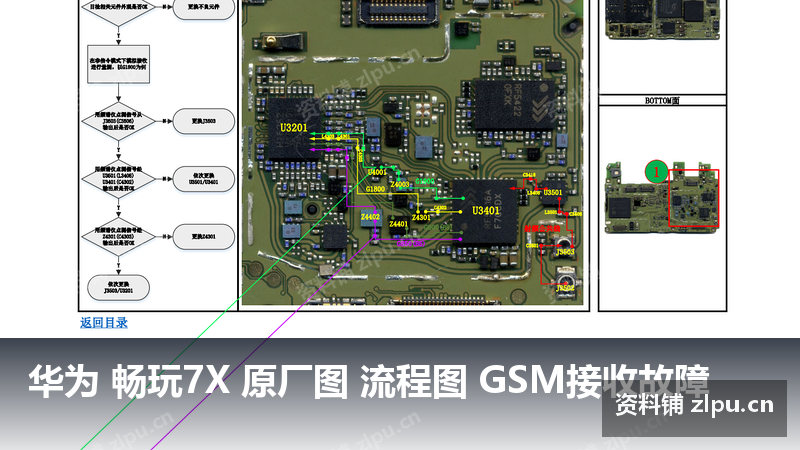This screenshot has height=450, width=800.
Task: Click the 依次更换 J3503/U3201 end box
Action: [118, 288]
